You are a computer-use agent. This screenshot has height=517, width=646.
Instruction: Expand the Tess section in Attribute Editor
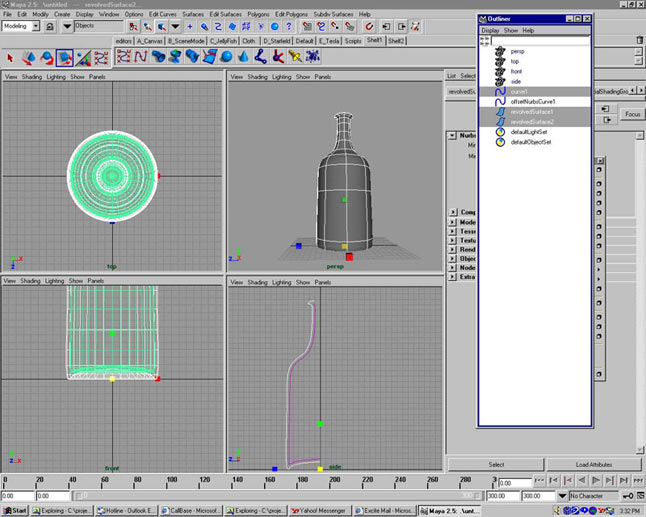(453, 231)
